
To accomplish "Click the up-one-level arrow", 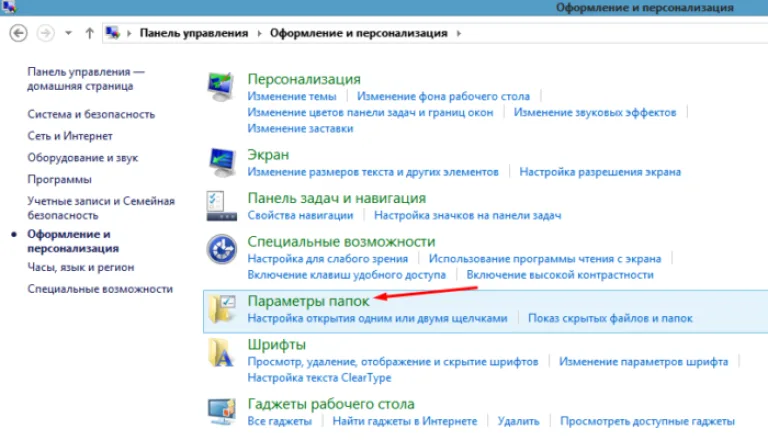I will click(89, 33).
